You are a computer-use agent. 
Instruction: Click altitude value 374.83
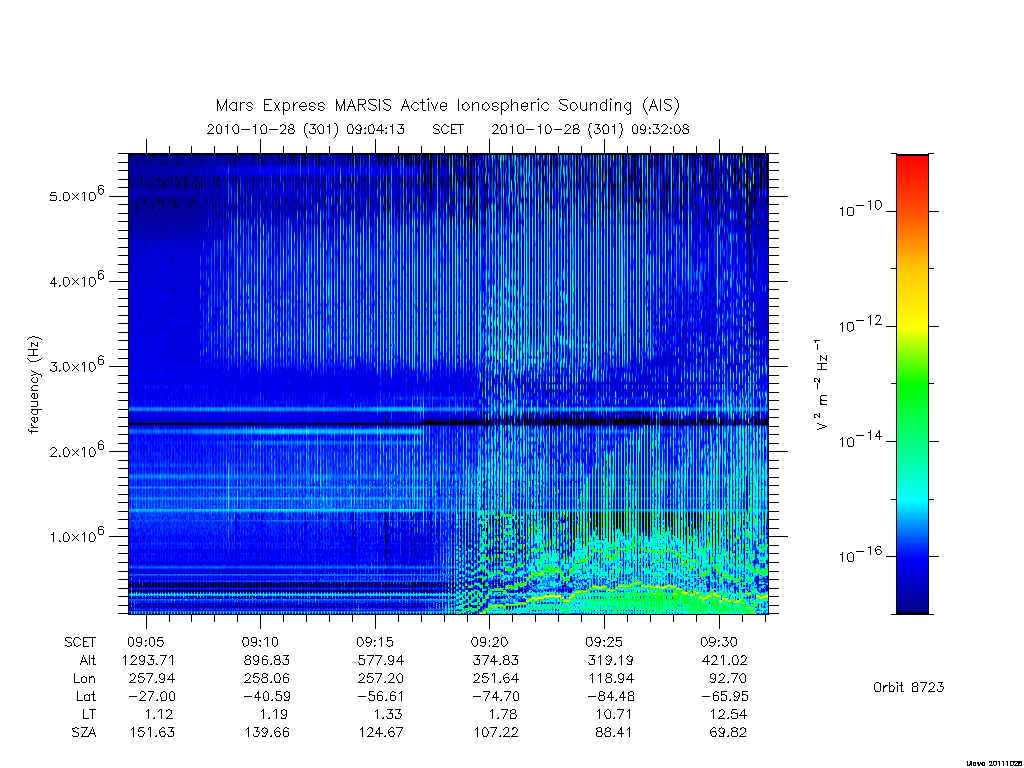click(x=495, y=660)
